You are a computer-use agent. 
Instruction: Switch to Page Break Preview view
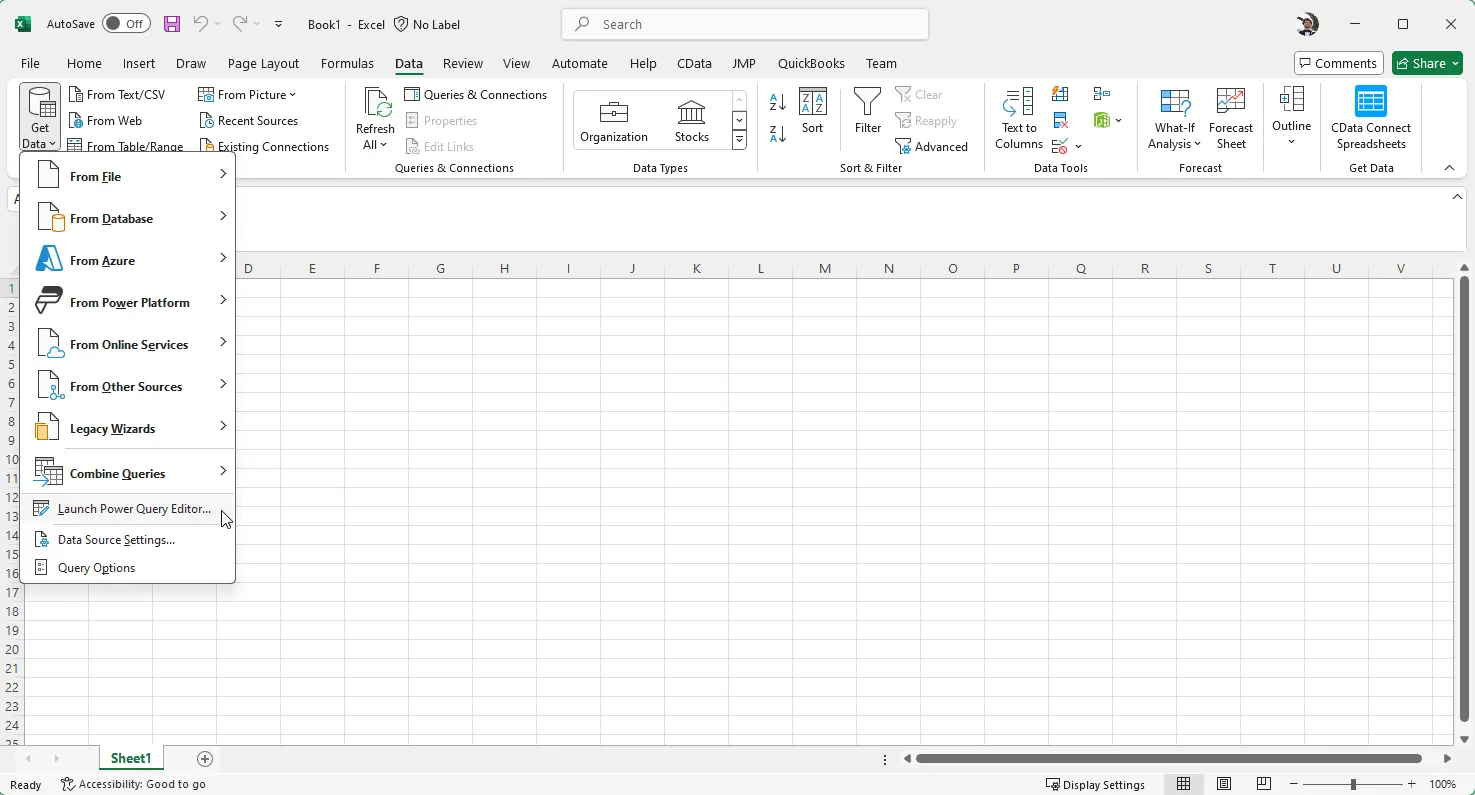click(1264, 784)
